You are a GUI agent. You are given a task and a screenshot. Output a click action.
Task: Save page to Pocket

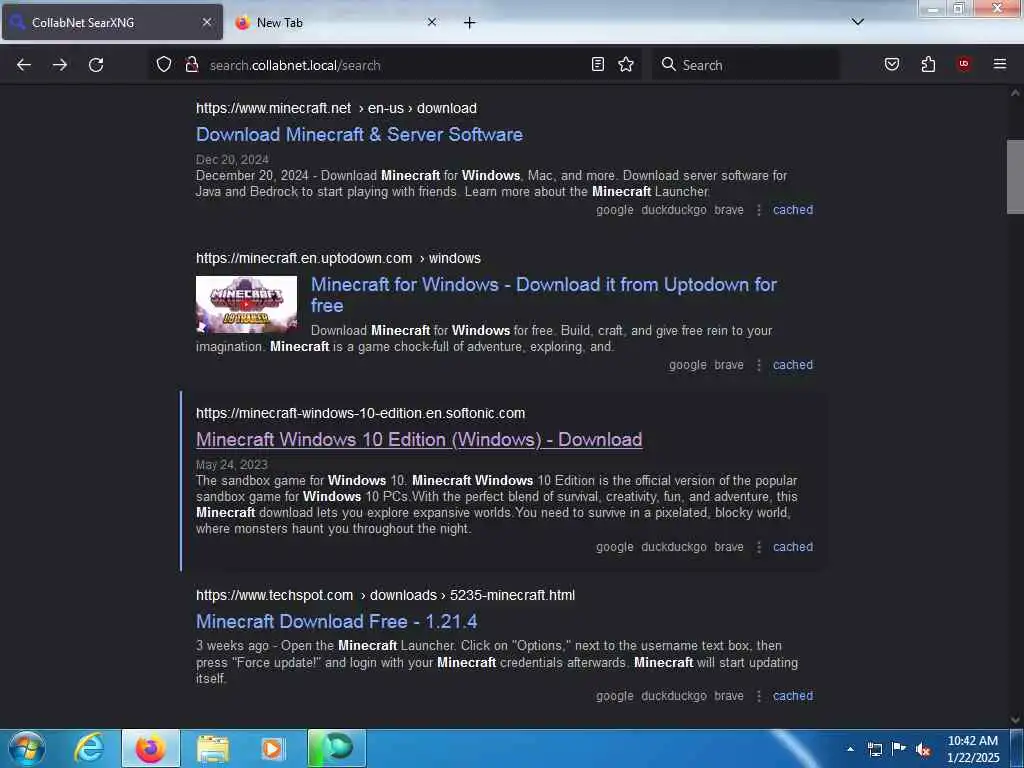pyautogui.click(x=892, y=65)
